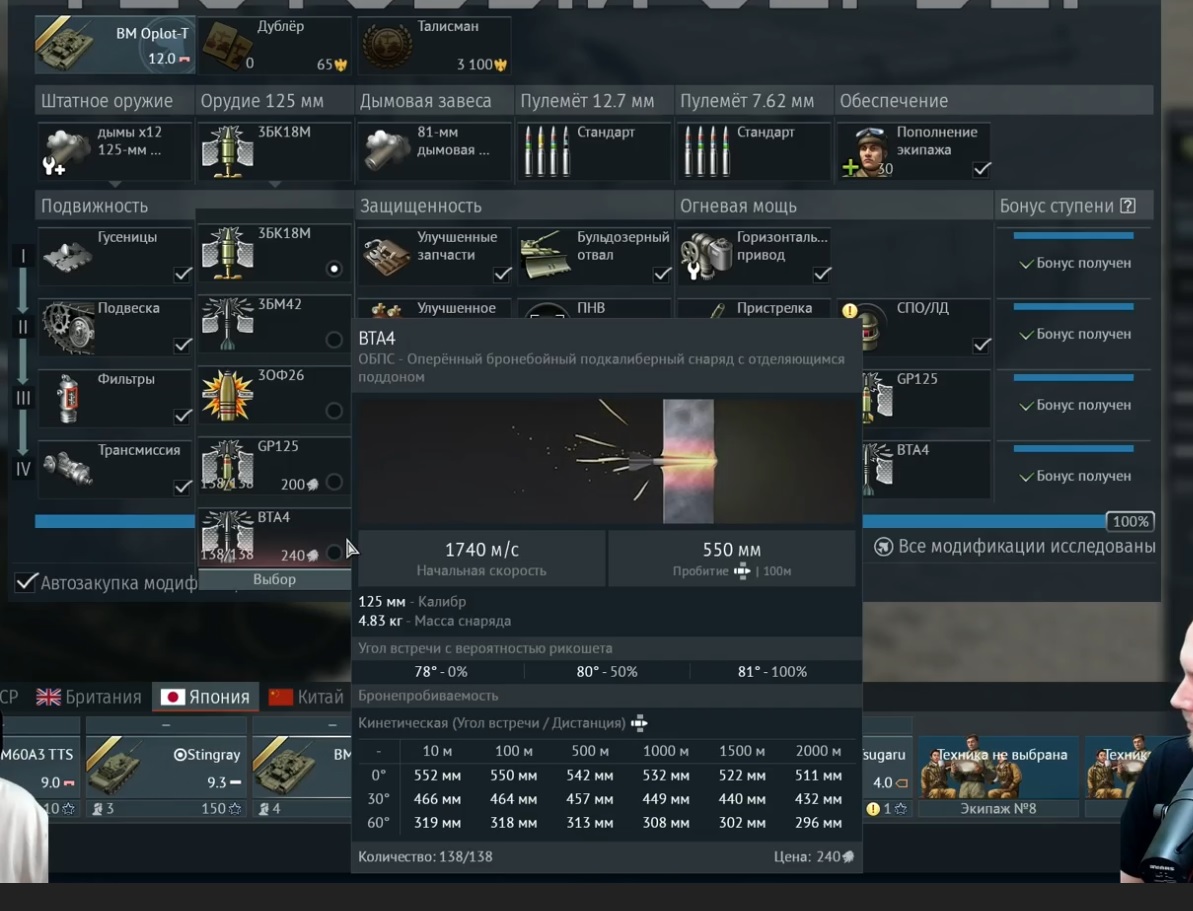Viewport: 1193px width, 911px height.
Task: Select the дымы x12 125-мм loadout
Action: pos(115,151)
